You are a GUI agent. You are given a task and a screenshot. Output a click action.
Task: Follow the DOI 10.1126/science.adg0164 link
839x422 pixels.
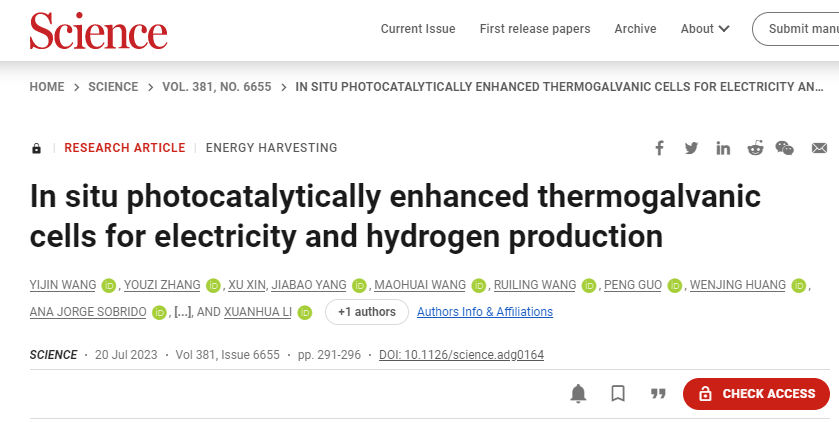(x=461, y=355)
